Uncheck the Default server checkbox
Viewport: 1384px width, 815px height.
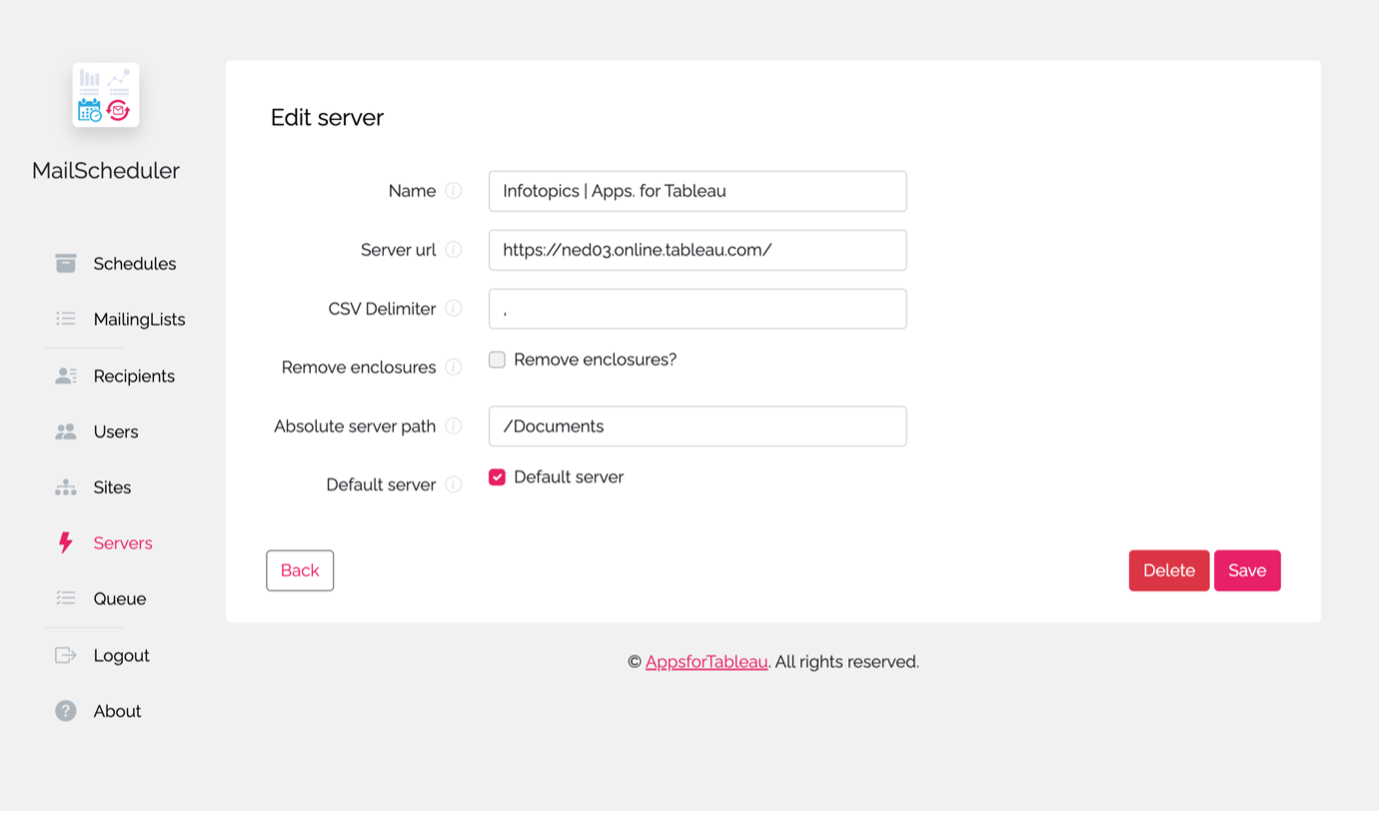[x=497, y=477]
